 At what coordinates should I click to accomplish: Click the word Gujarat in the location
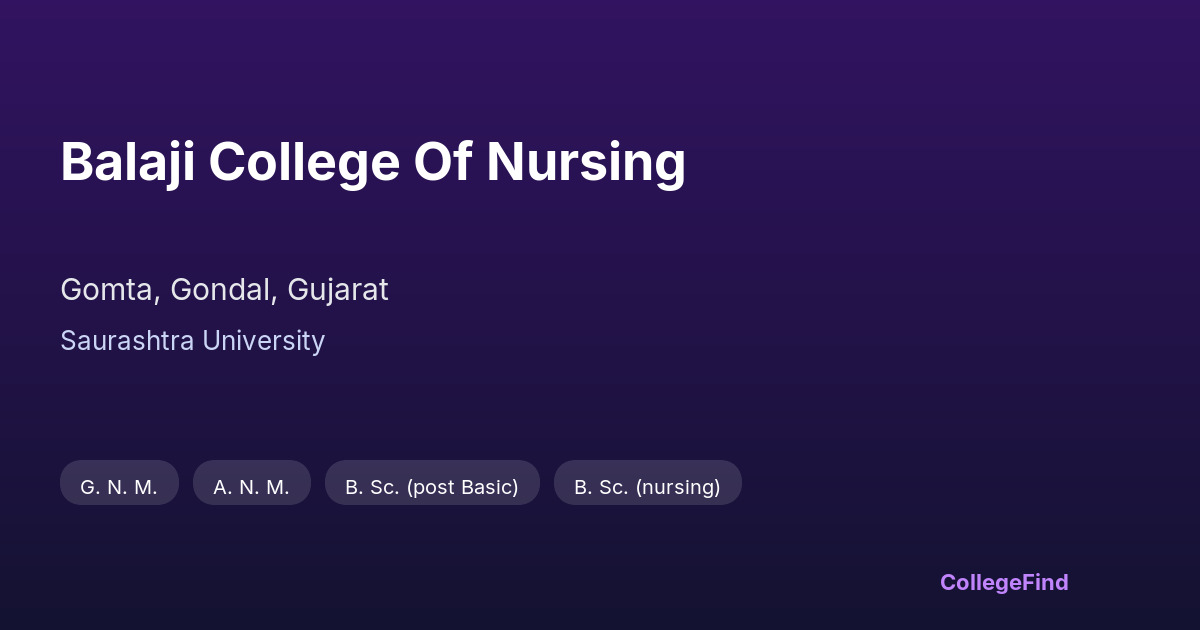pyautogui.click(x=338, y=290)
